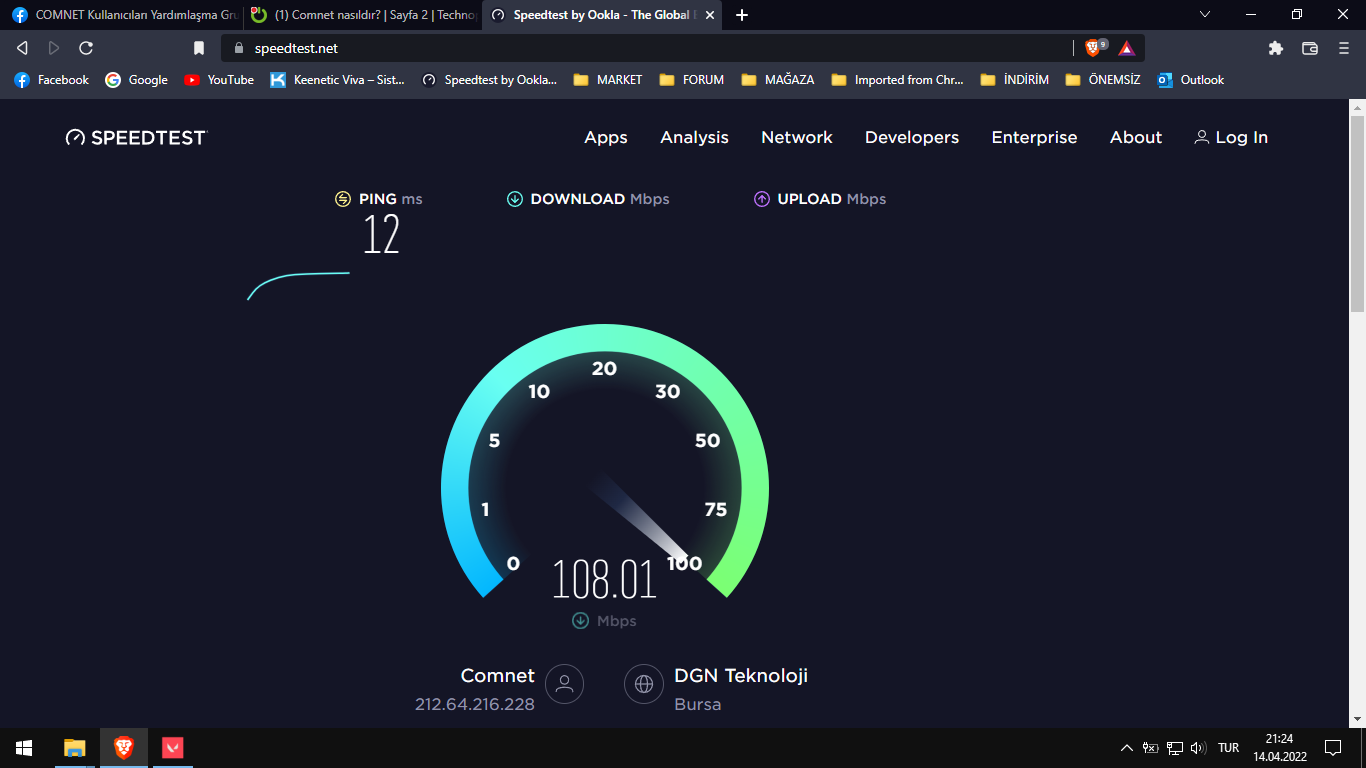
Task: Switch to the COMNET Kullanıcıları Yardımlaşma tab
Action: coord(123,15)
